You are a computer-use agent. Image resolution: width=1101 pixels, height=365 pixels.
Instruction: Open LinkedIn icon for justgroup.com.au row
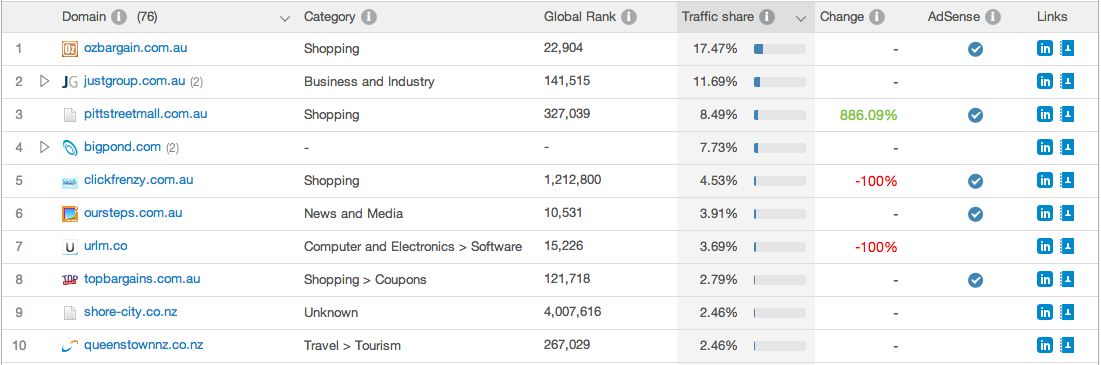click(x=1045, y=81)
